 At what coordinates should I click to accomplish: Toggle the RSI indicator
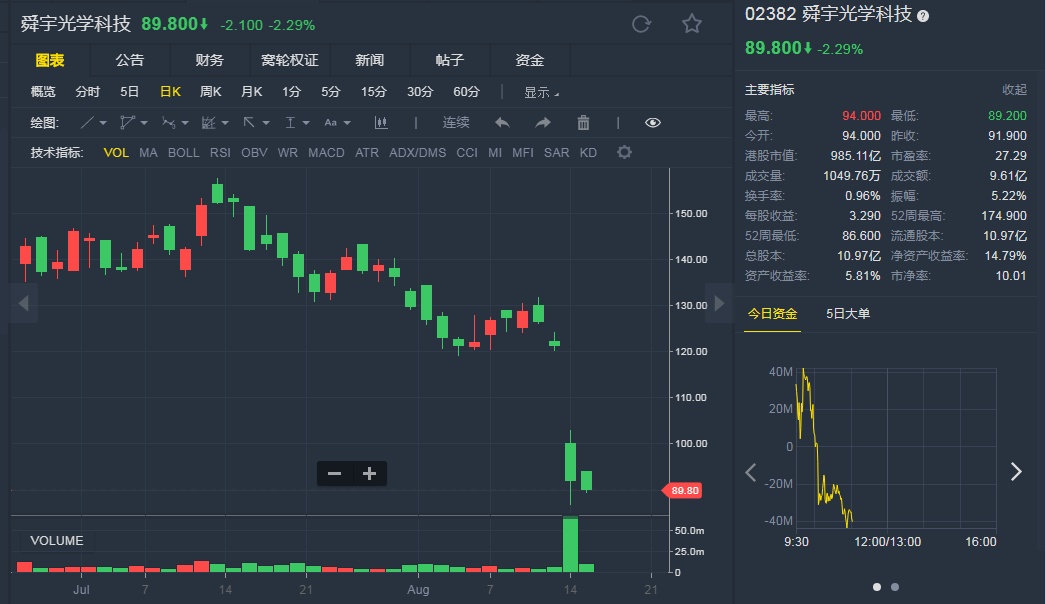(220, 153)
